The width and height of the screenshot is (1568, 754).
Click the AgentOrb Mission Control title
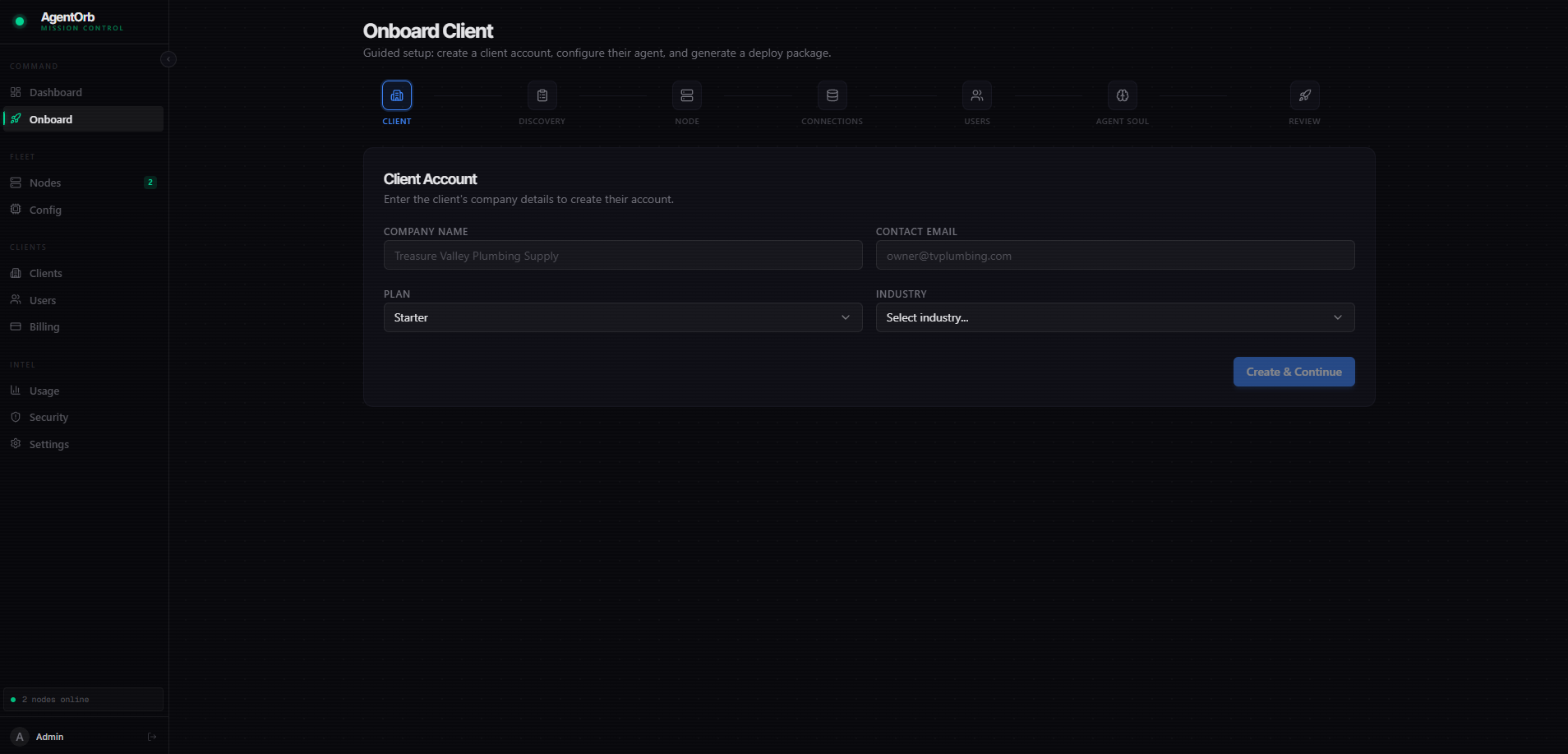[x=82, y=21]
